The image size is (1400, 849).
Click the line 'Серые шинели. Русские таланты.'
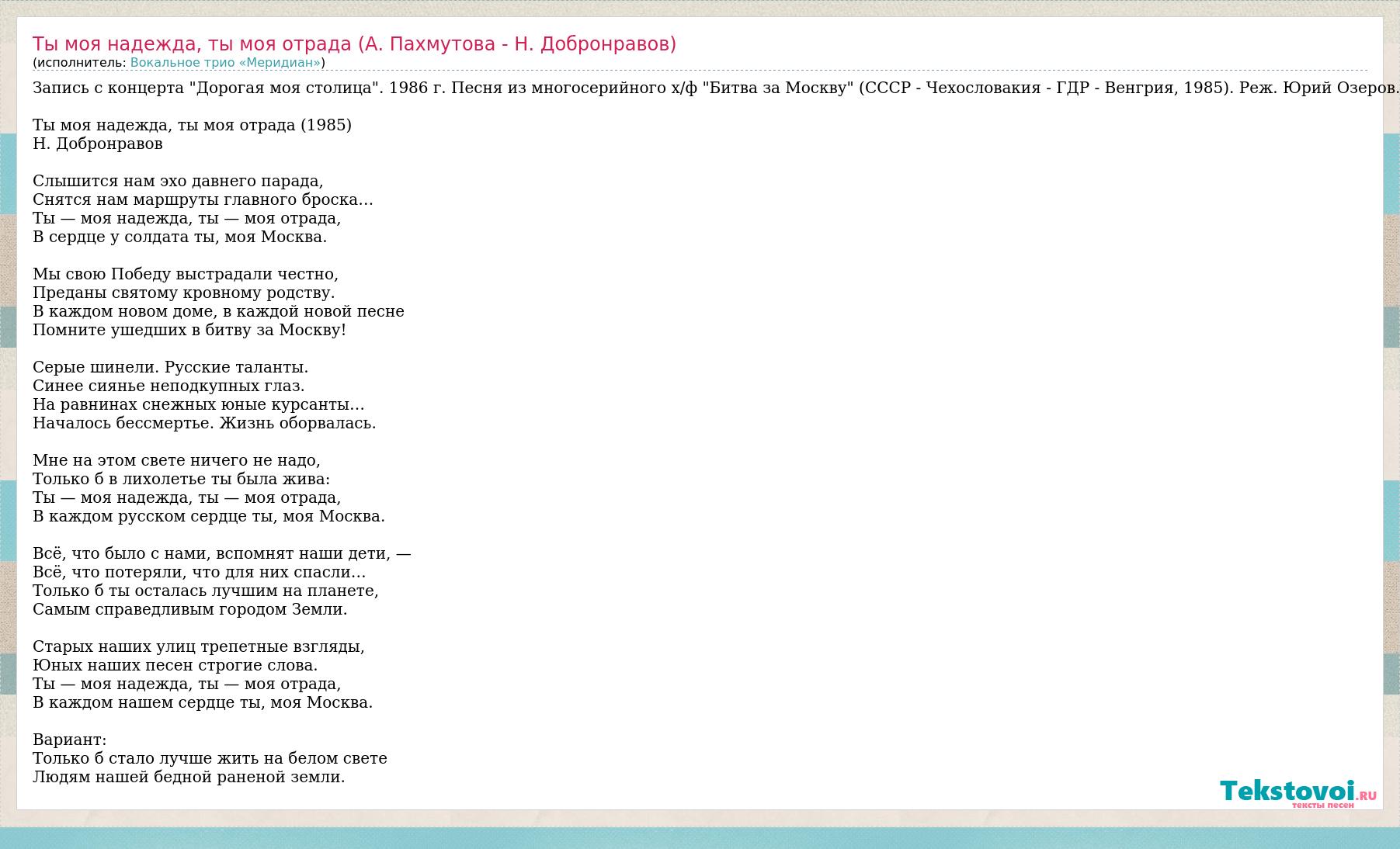(x=170, y=367)
